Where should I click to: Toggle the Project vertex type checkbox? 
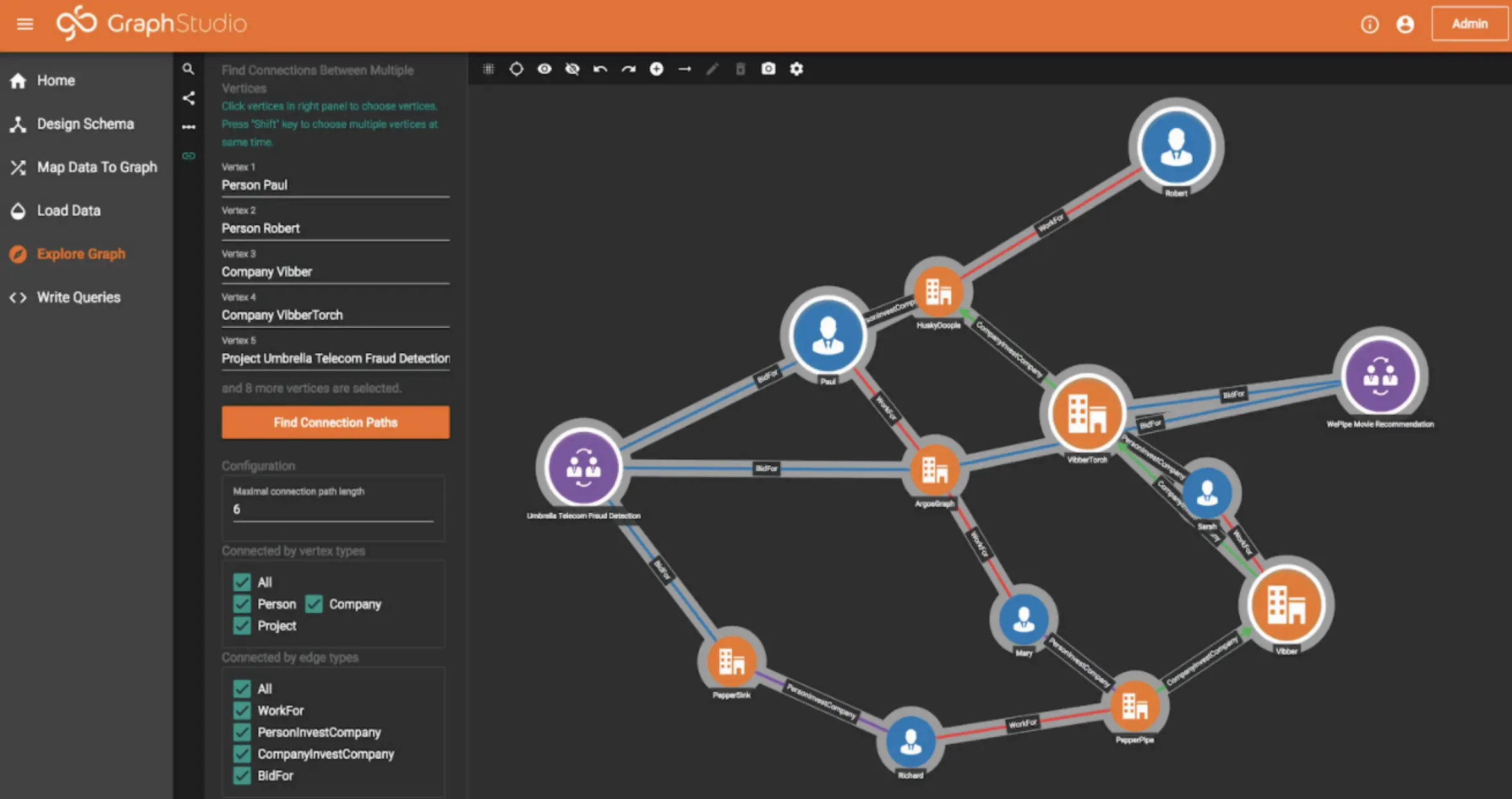(242, 626)
